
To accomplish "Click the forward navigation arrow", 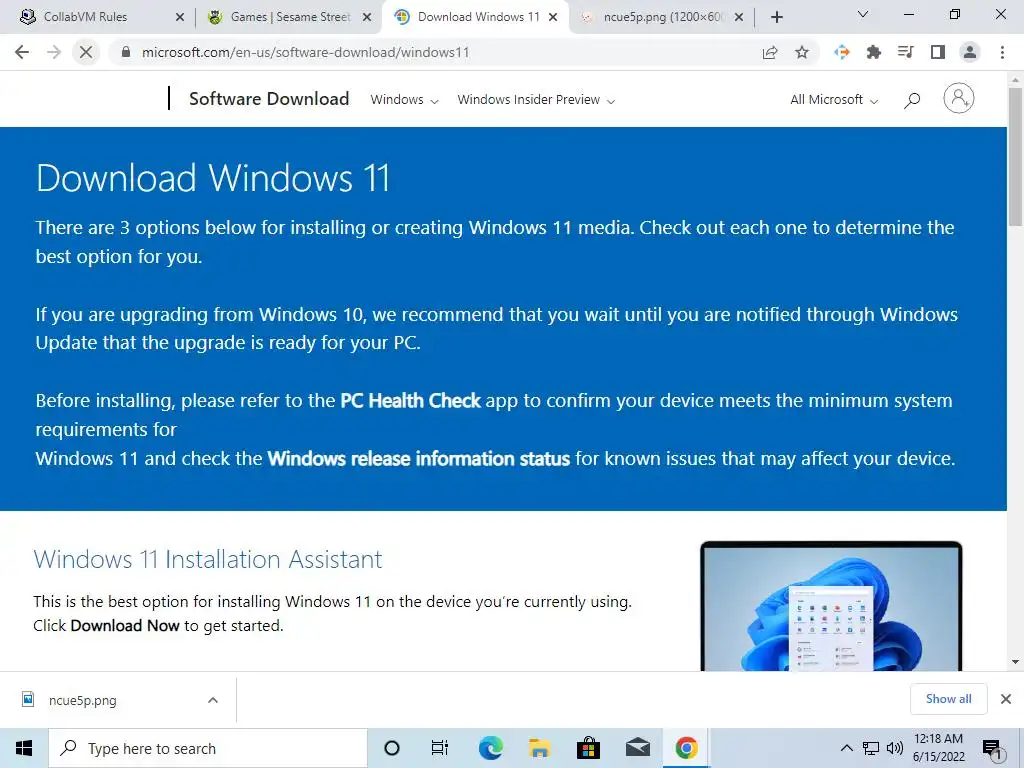I will click(x=54, y=52).
